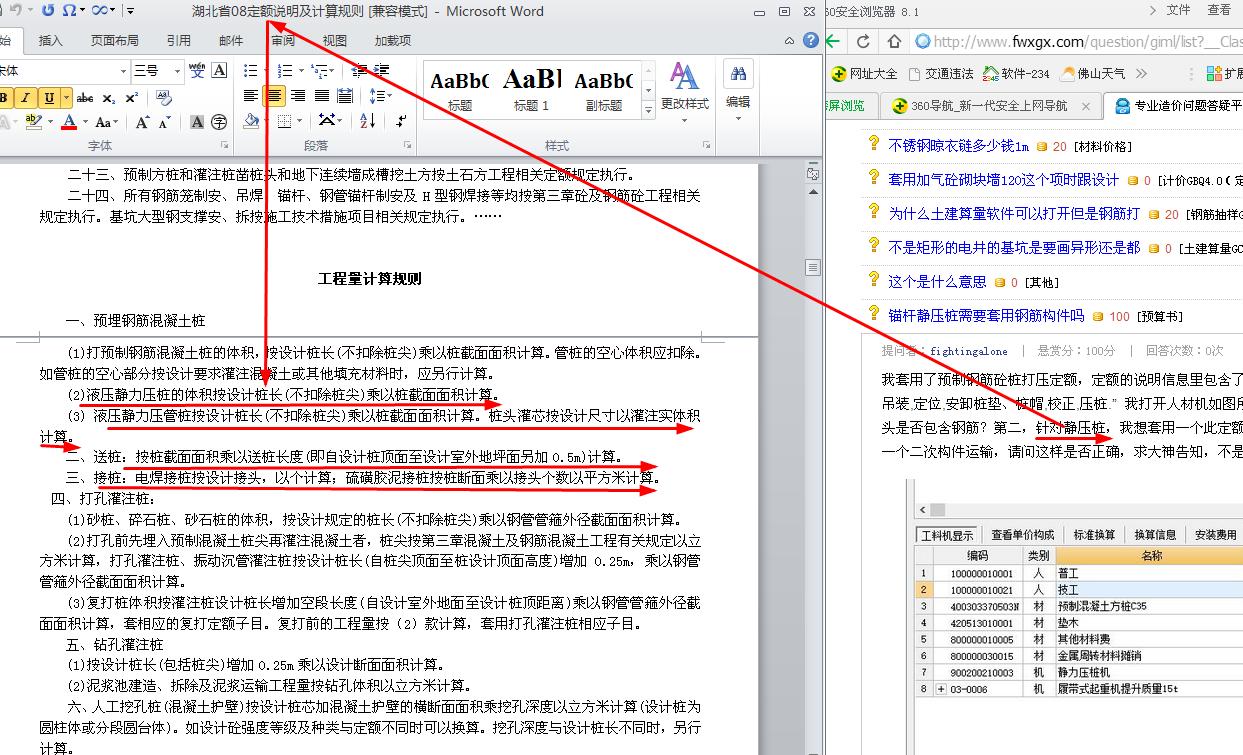Toggle Italic formatting in Word ribbon

pos(24,98)
